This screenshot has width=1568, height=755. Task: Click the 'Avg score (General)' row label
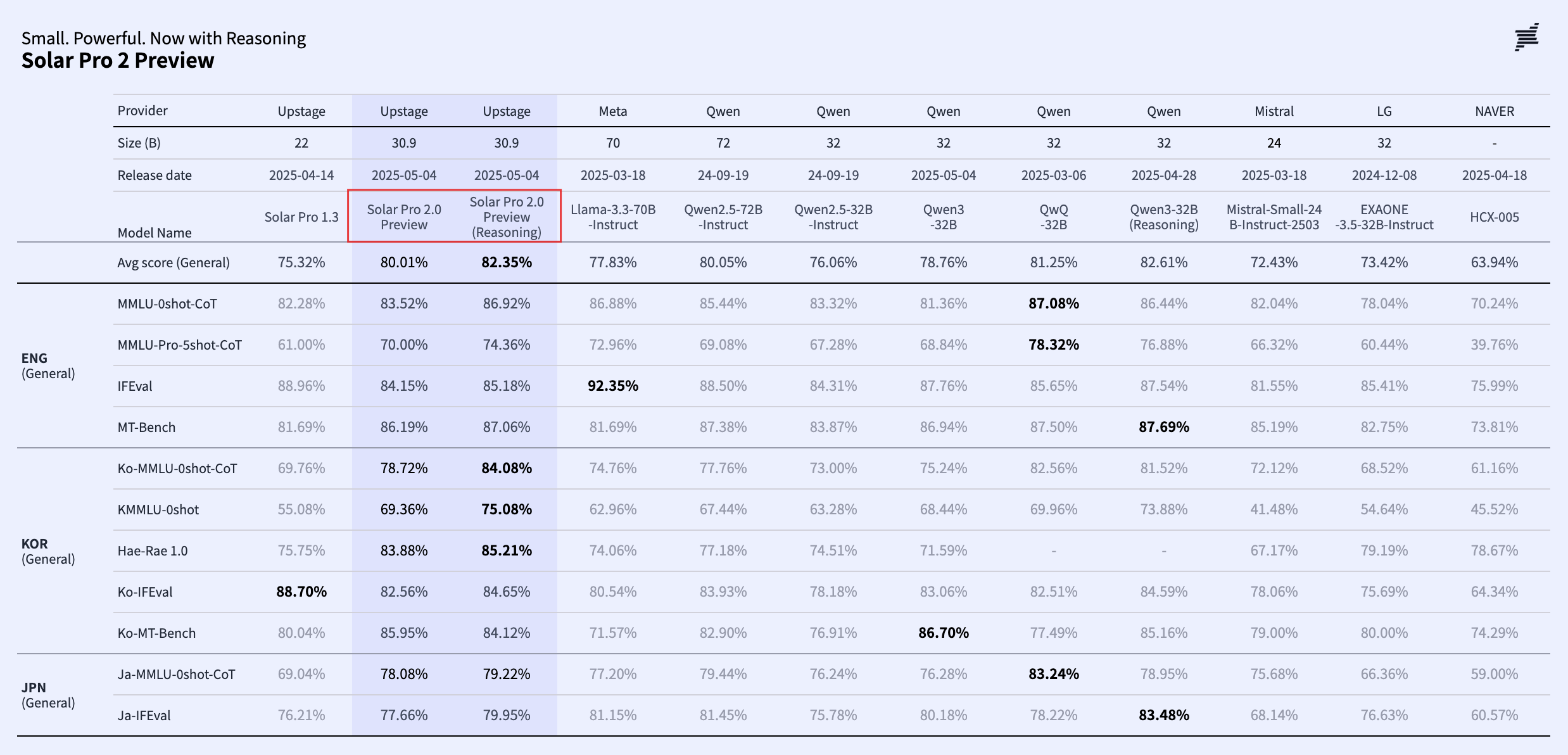point(174,263)
